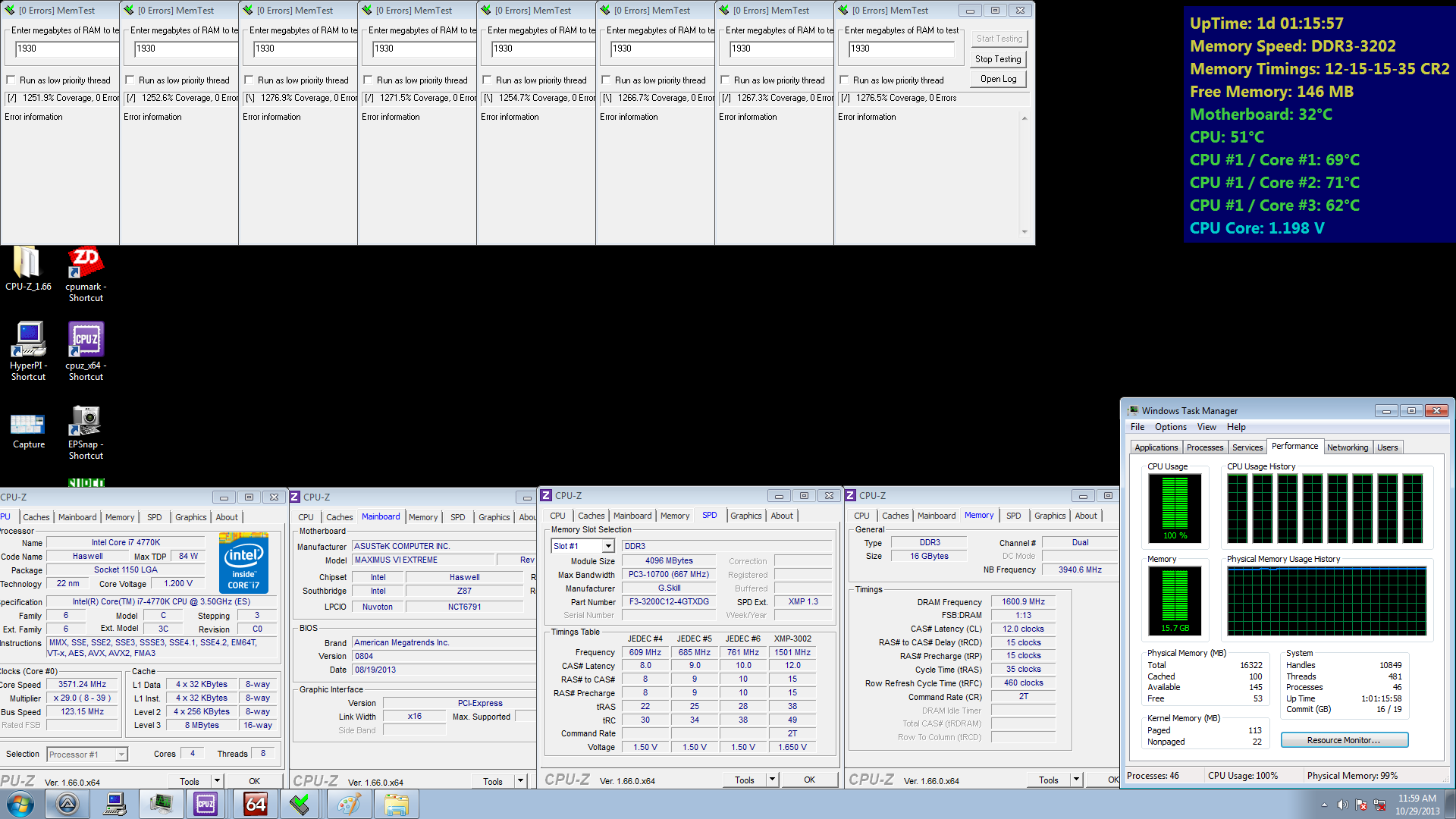
Task: Click the Core Speed value 3571.24 MHz
Action: 82,684
